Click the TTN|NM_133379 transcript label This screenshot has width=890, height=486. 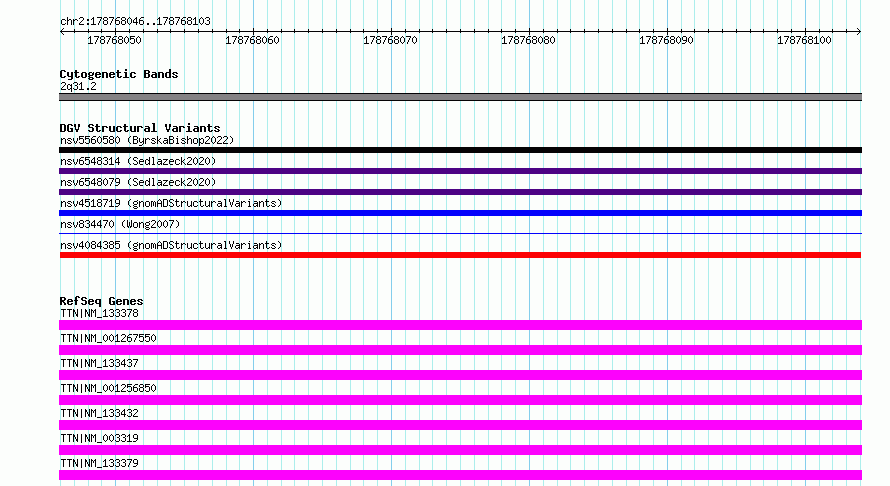pos(99,463)
